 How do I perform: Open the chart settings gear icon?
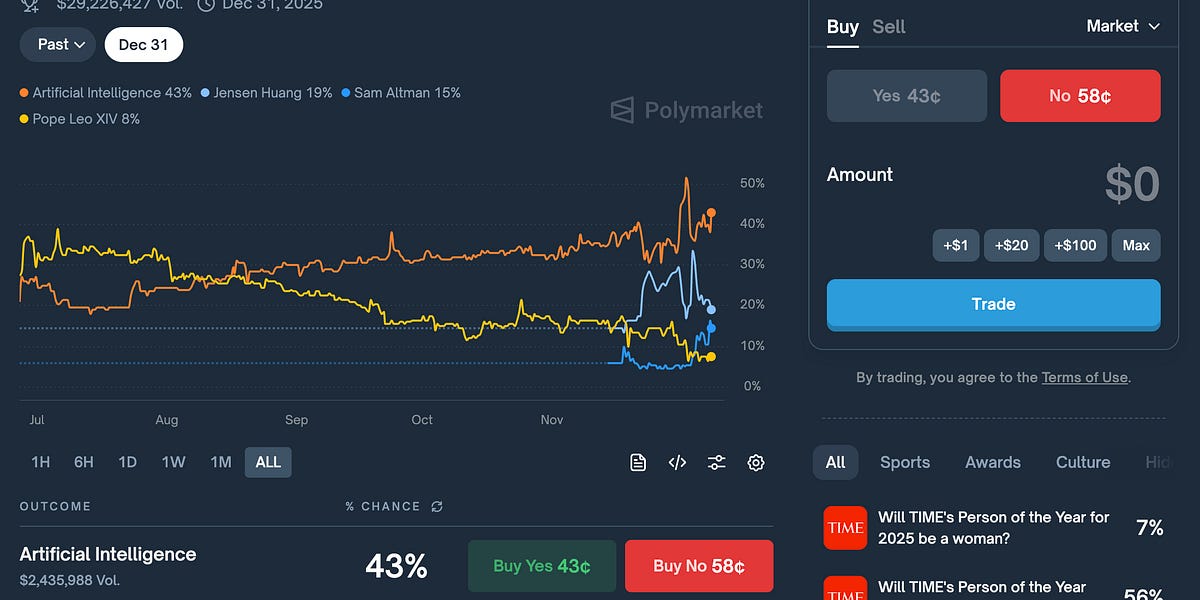click(756, 462)
